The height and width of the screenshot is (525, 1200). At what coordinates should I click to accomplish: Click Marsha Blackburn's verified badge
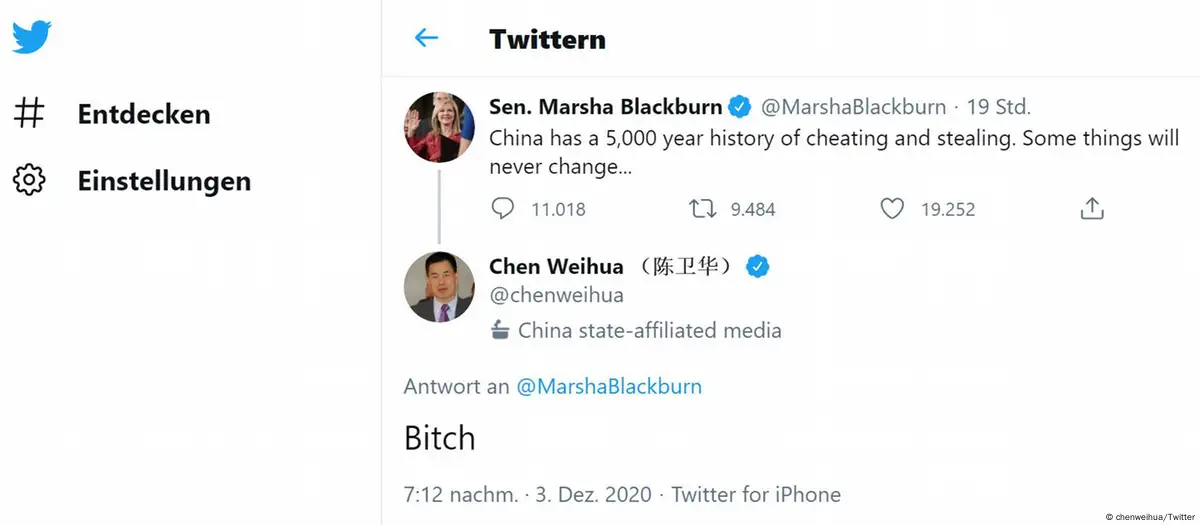point(739,107)
